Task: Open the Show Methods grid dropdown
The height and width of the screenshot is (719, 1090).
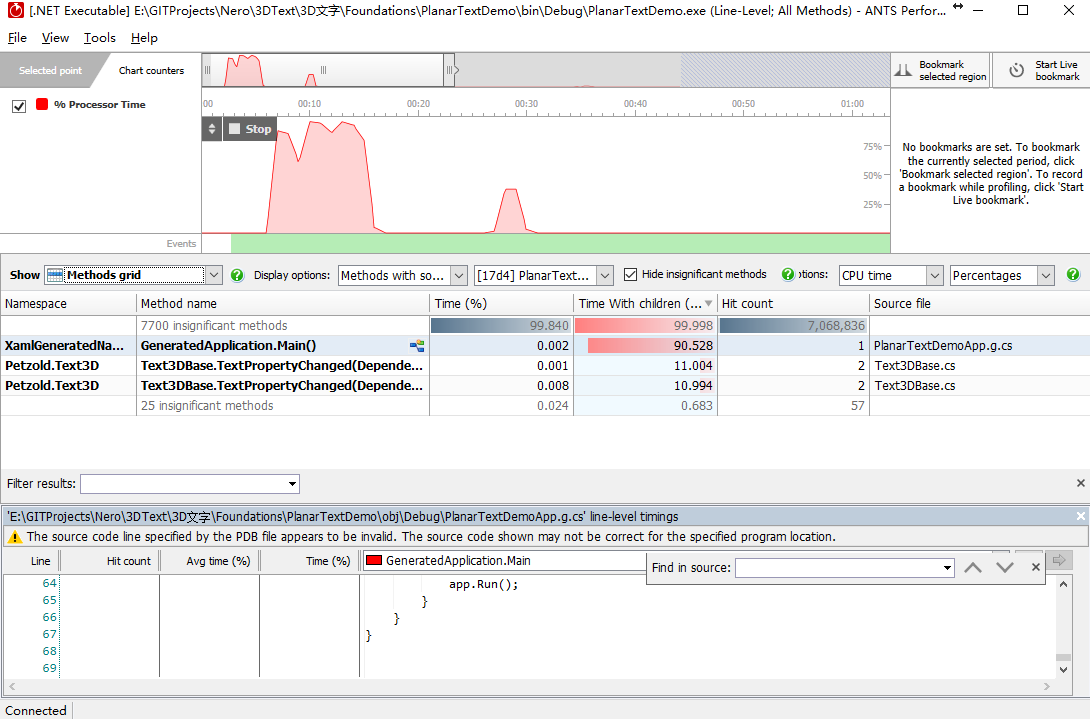Action: pos(214,275)
